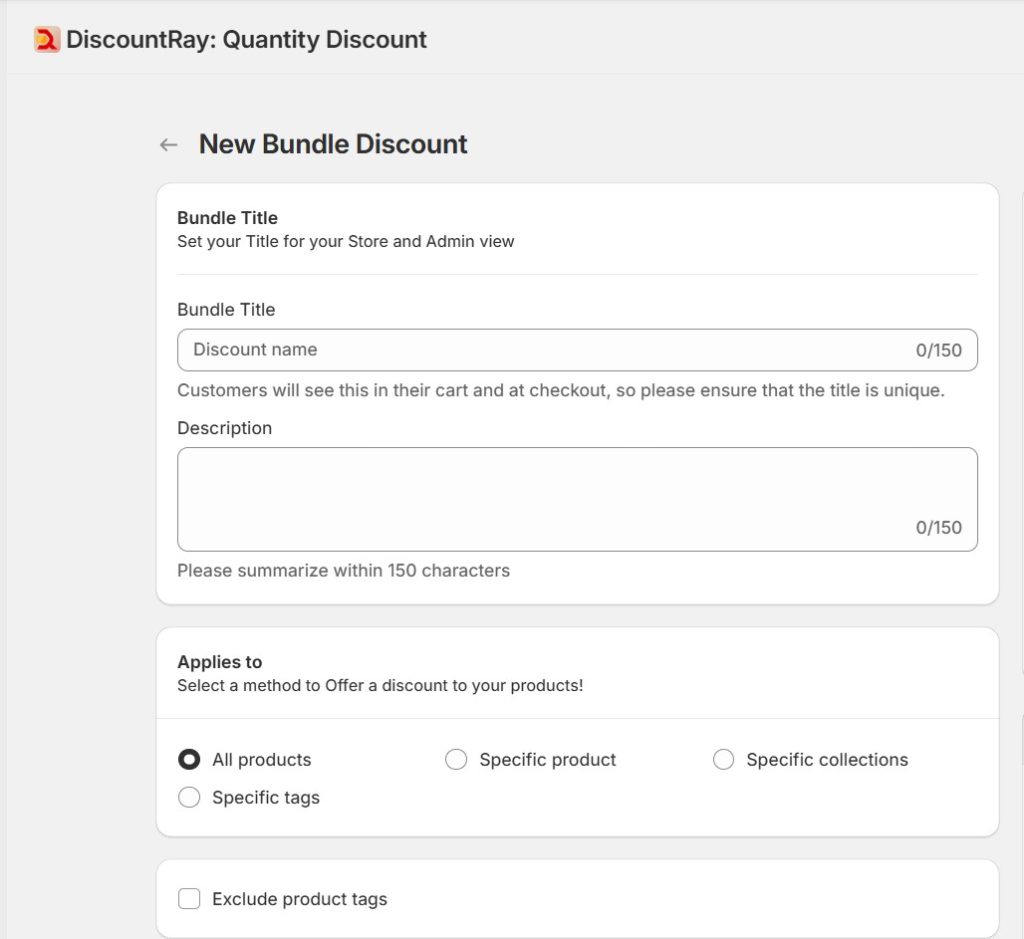The image size is (1024, 939).
Task: Click the 'Applies to' section heading
Action: point(219,662)
